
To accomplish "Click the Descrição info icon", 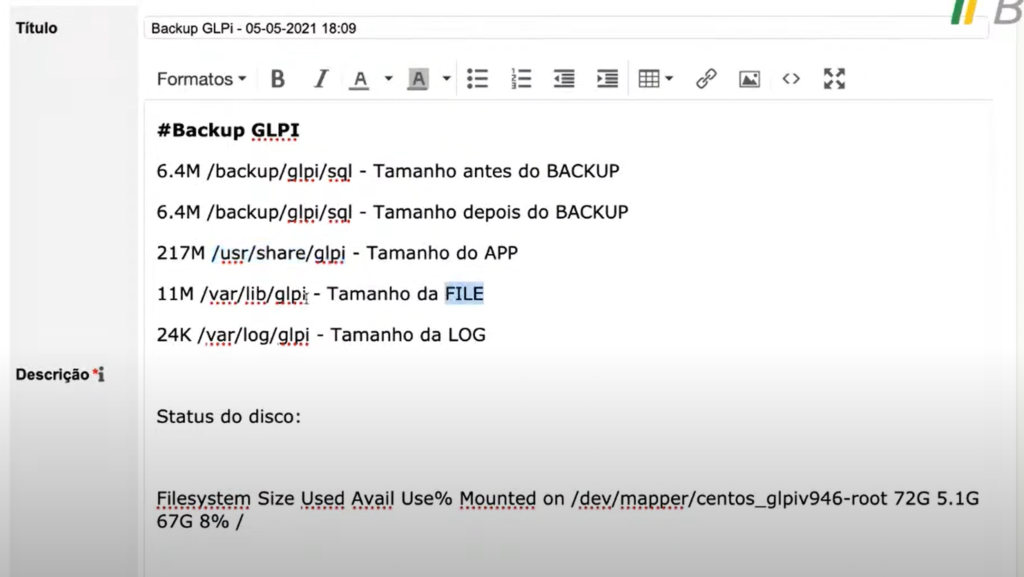I will 101,375.
